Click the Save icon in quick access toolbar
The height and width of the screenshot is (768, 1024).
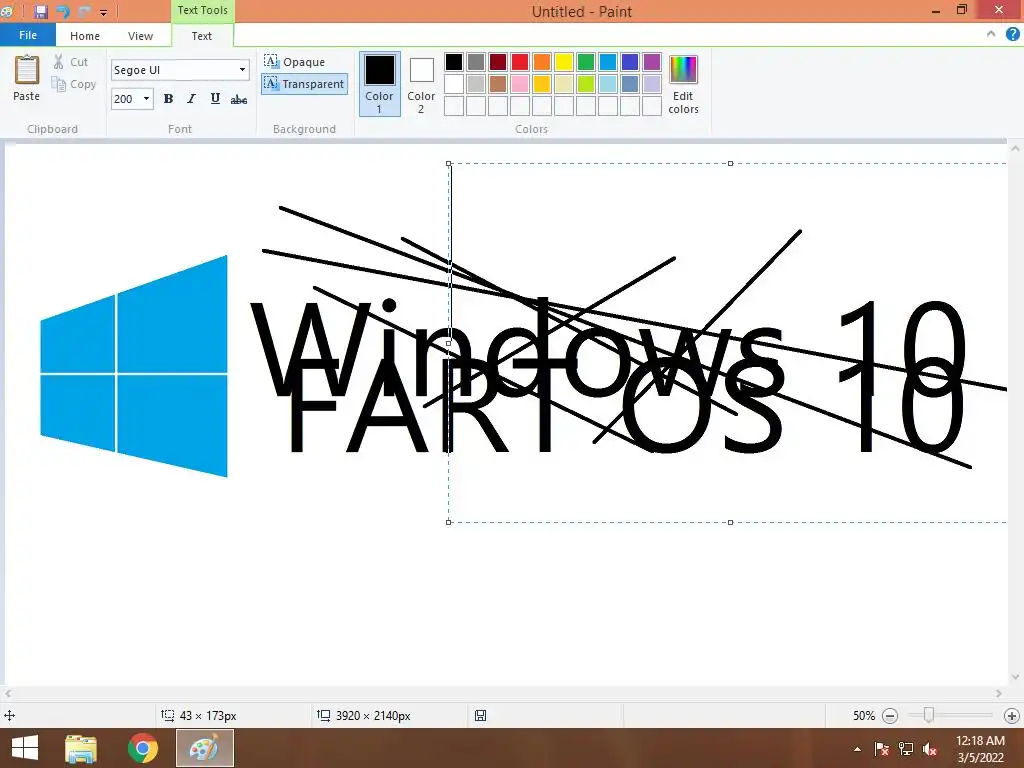40,11
